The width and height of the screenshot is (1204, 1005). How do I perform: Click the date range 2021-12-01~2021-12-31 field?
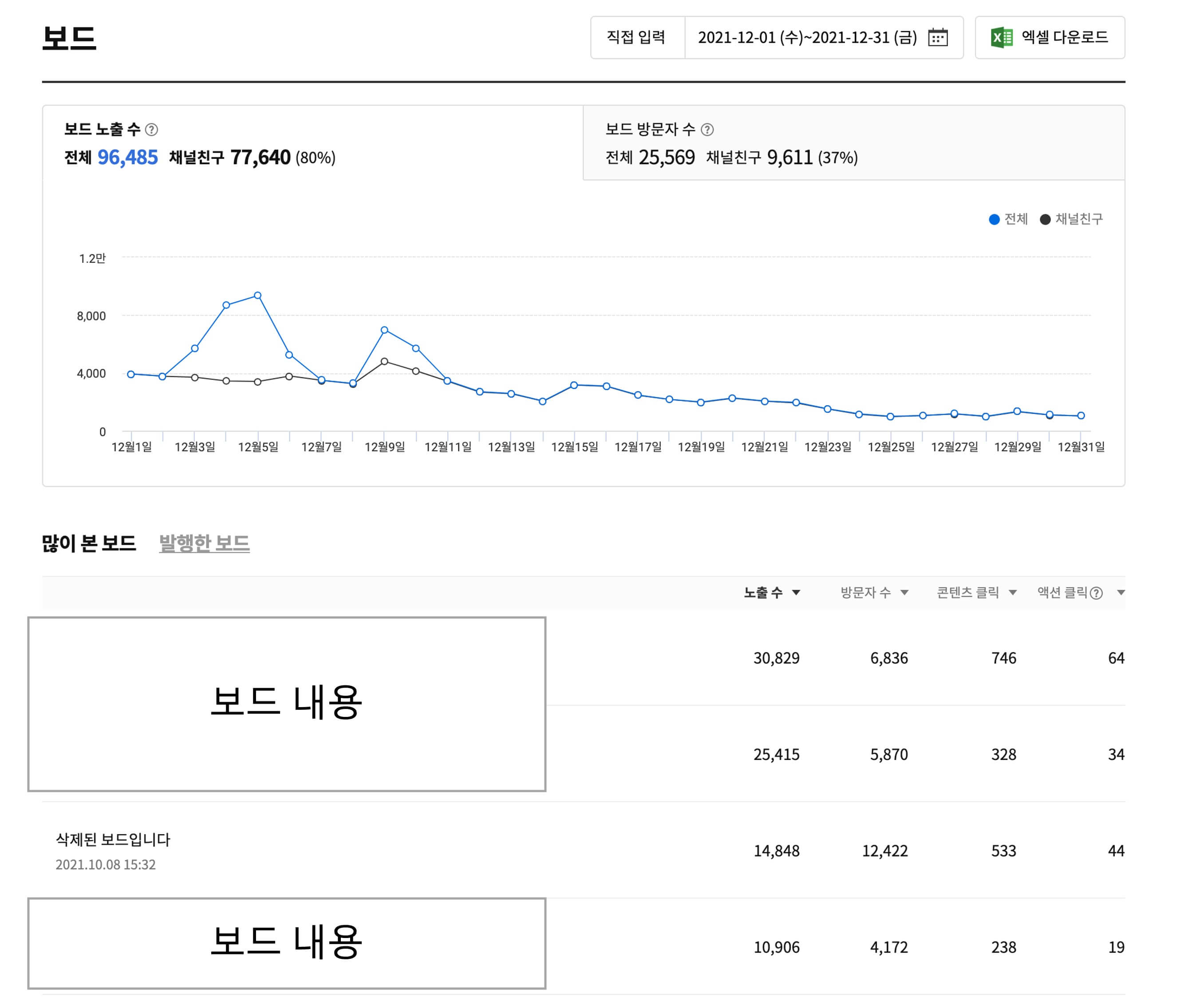pos(824,37)
